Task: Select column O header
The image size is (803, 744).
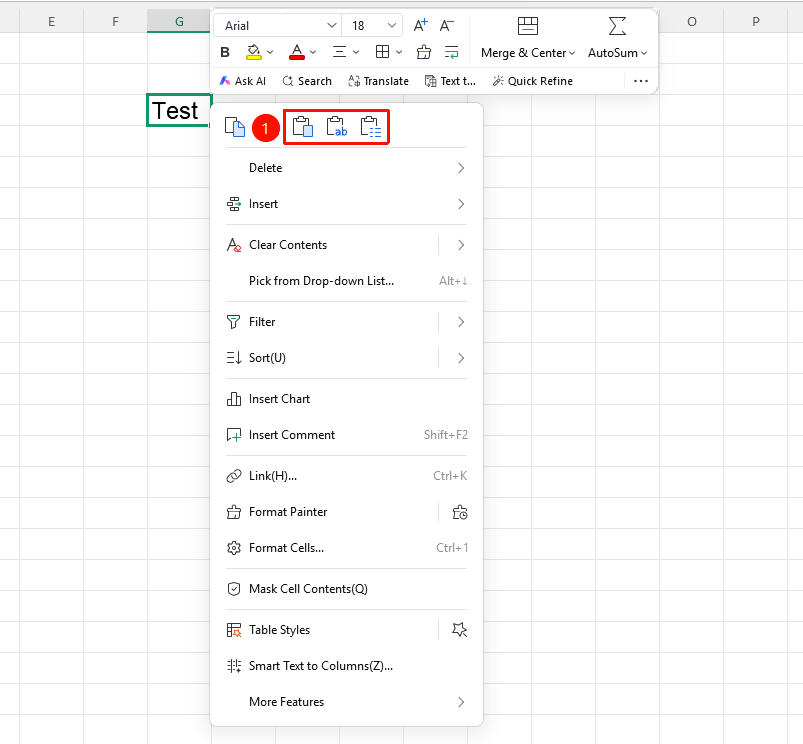Action: click(691, 22)
